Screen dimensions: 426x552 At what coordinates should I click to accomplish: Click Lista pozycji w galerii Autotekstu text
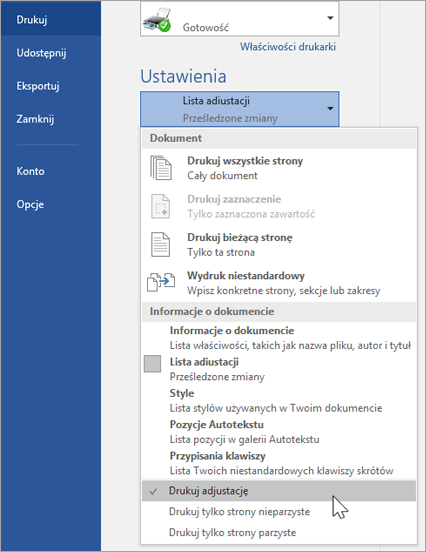[244, 440]
